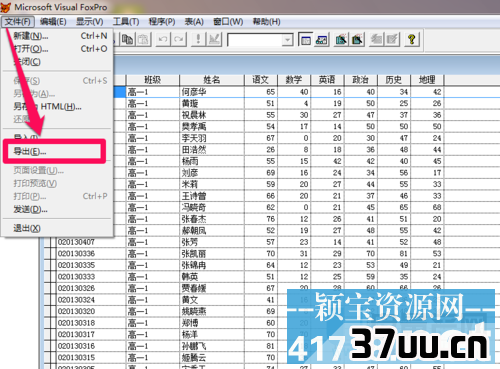Viewport: 500px width, 369px height.
Task: Select the student ID cell 020130335
Action: pyautogui.click(x=91, y=265)
